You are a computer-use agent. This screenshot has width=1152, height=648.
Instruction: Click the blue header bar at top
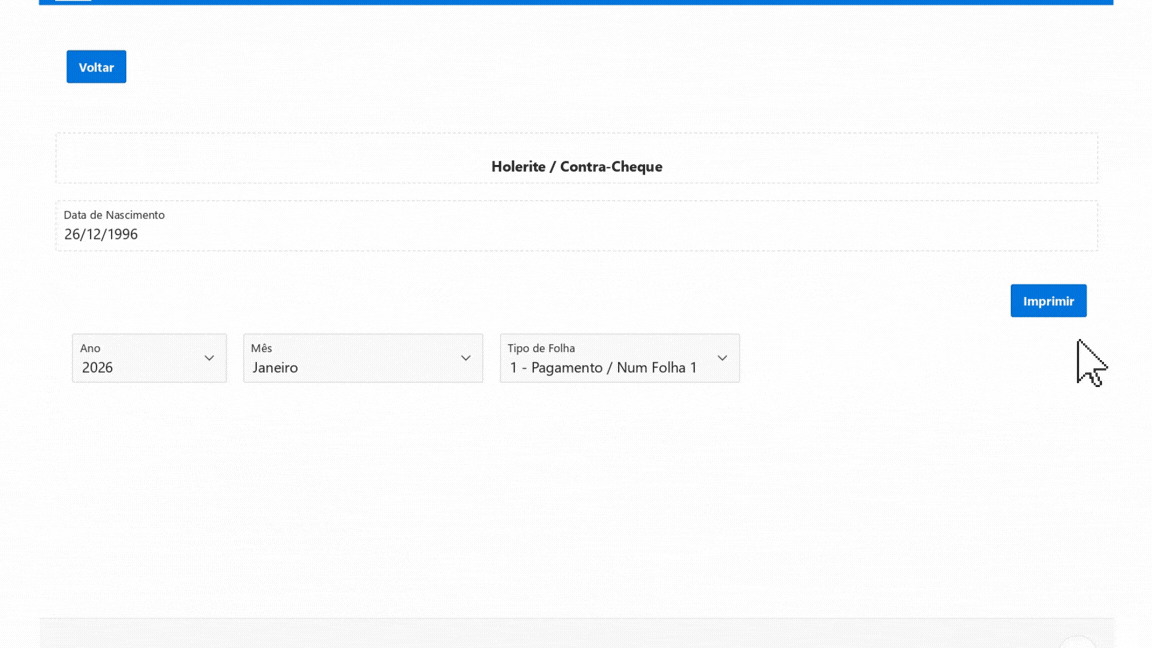pos(576,2)
